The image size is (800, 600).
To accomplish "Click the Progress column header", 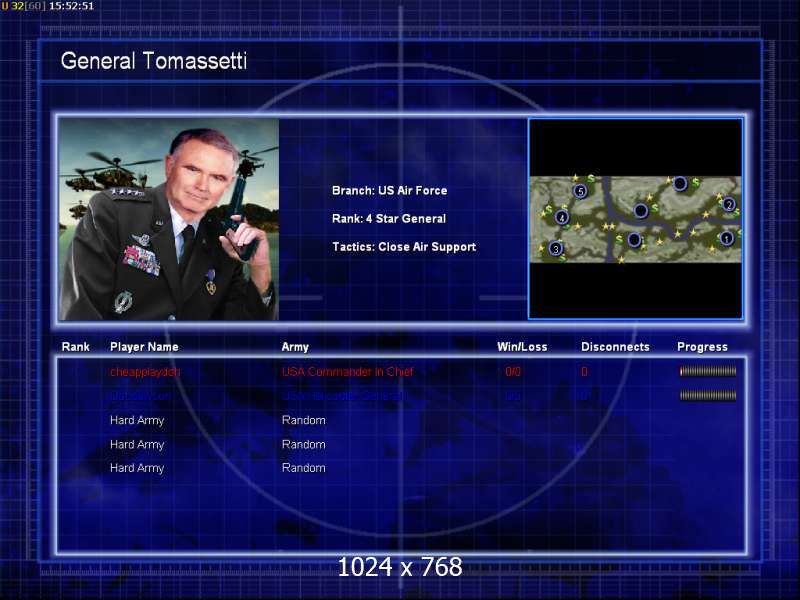I will click(x=702, y=347).
